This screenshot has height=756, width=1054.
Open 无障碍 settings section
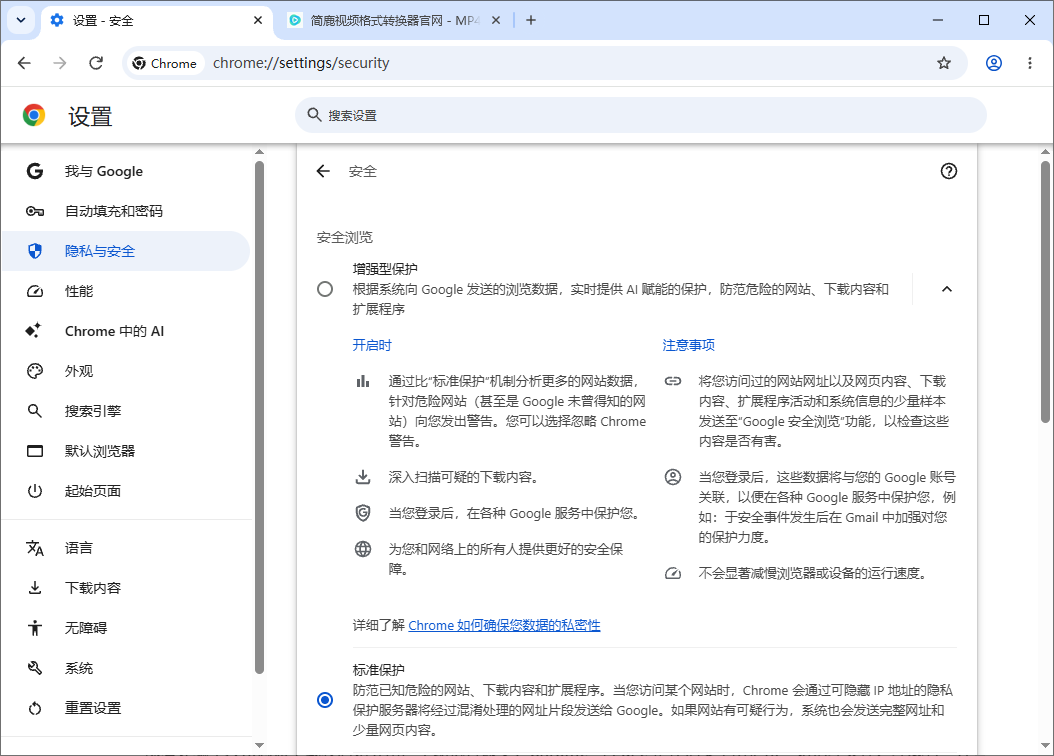pos(126,628)
